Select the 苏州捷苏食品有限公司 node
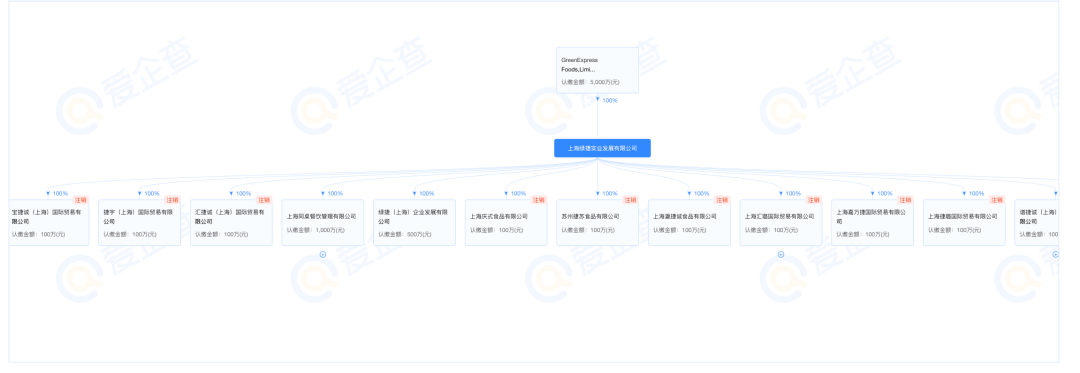This screenshot has width=1080, height=373. [x=597, y=222]
